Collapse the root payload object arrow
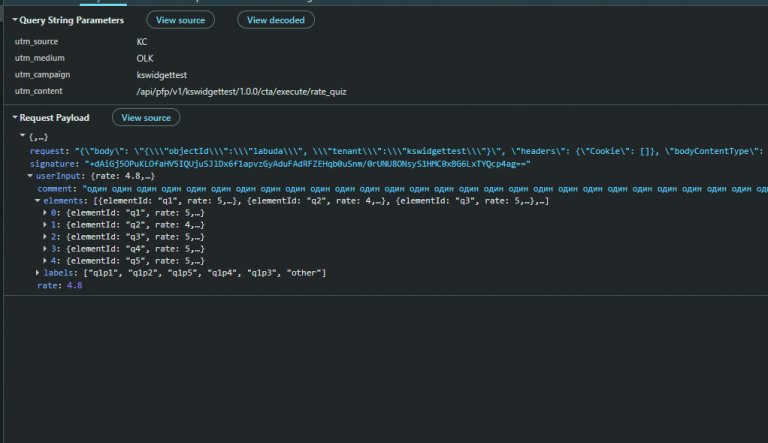Image resolution: width=768 pixels, height=443 pixels. pyautogui.click(x=23, y=136)
